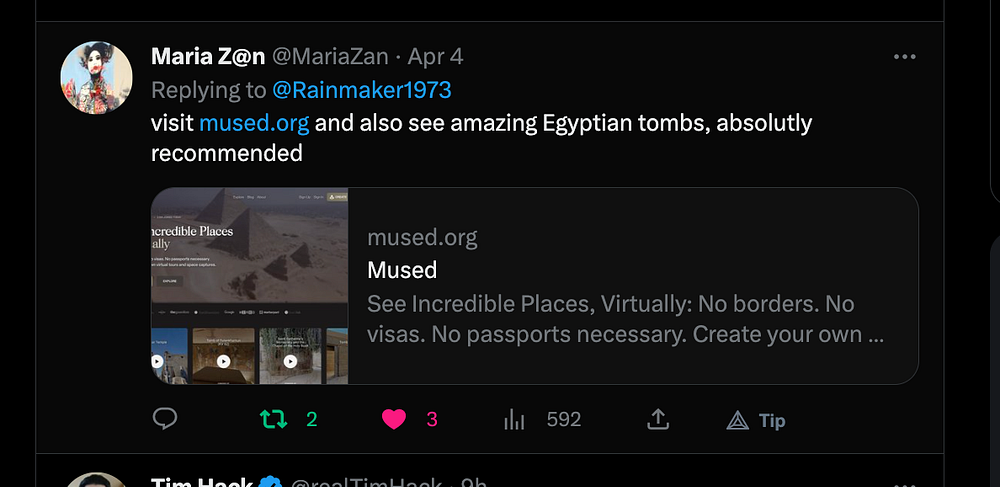Image resolution: width=1000 pixels, height=487 pixels.
Task: Click the pyramids preview thumbnail
Action: click(x=250, y=286)
